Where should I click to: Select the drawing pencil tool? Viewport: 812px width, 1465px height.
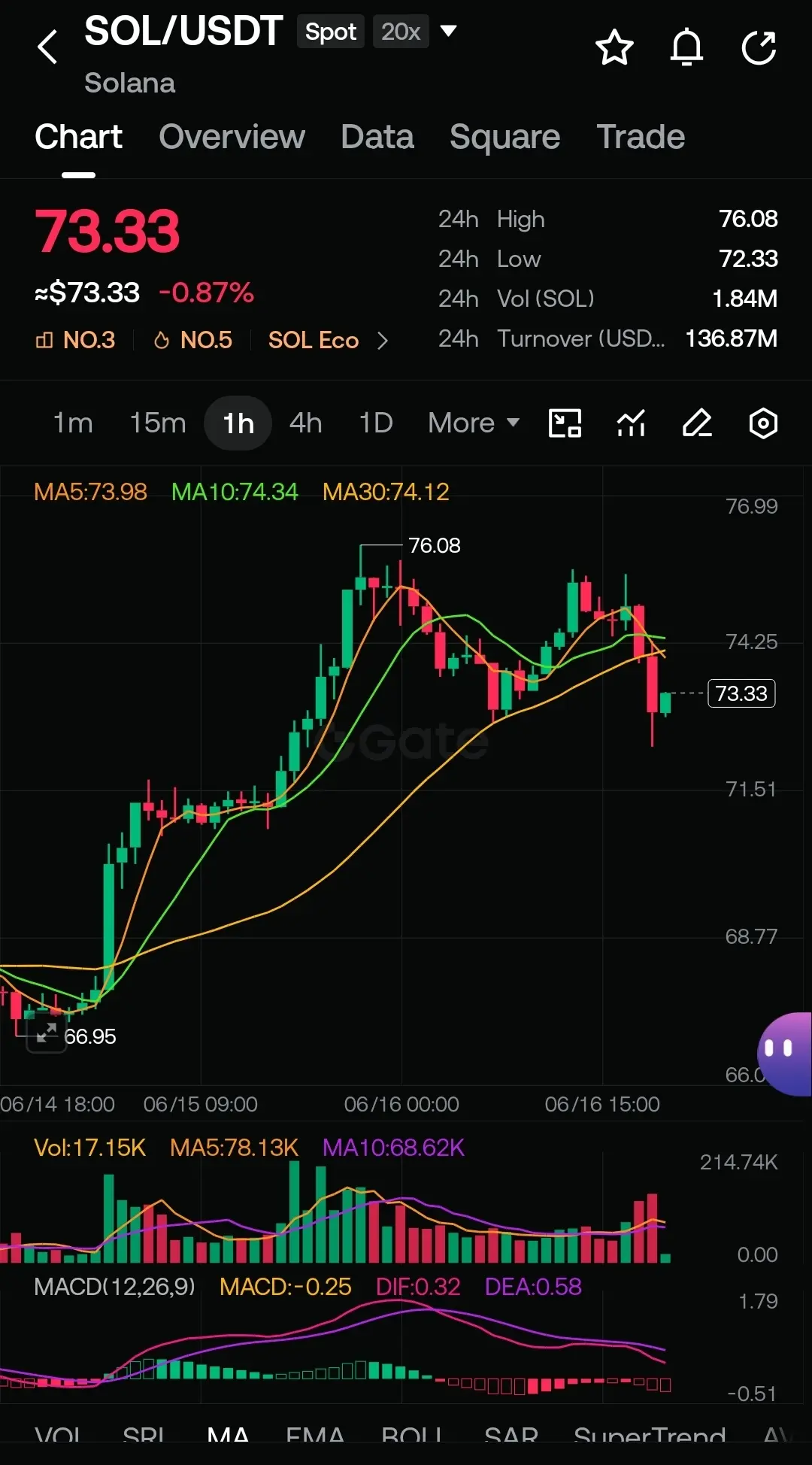(x=697, y=423)
